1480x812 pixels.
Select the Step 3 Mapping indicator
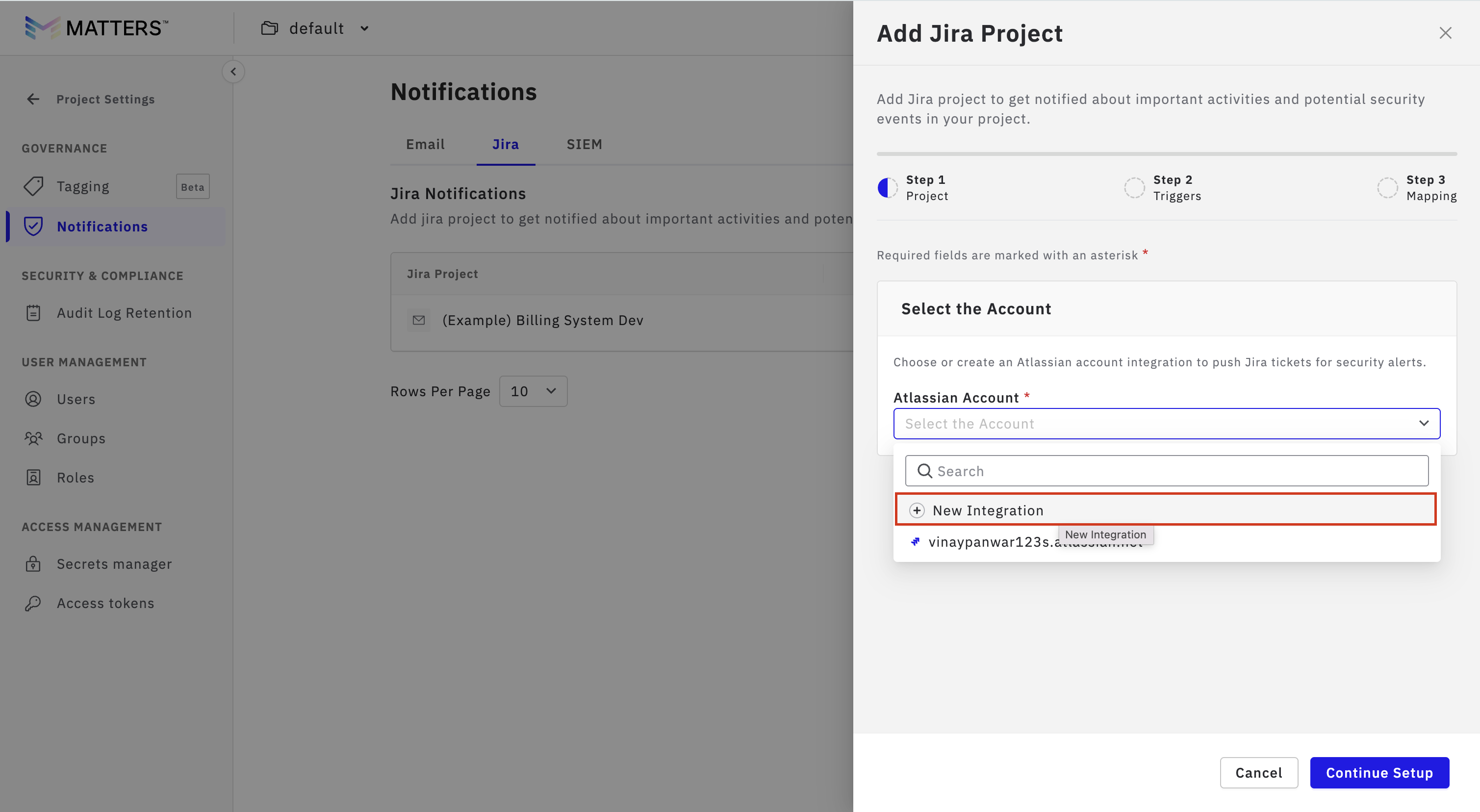1387,187
